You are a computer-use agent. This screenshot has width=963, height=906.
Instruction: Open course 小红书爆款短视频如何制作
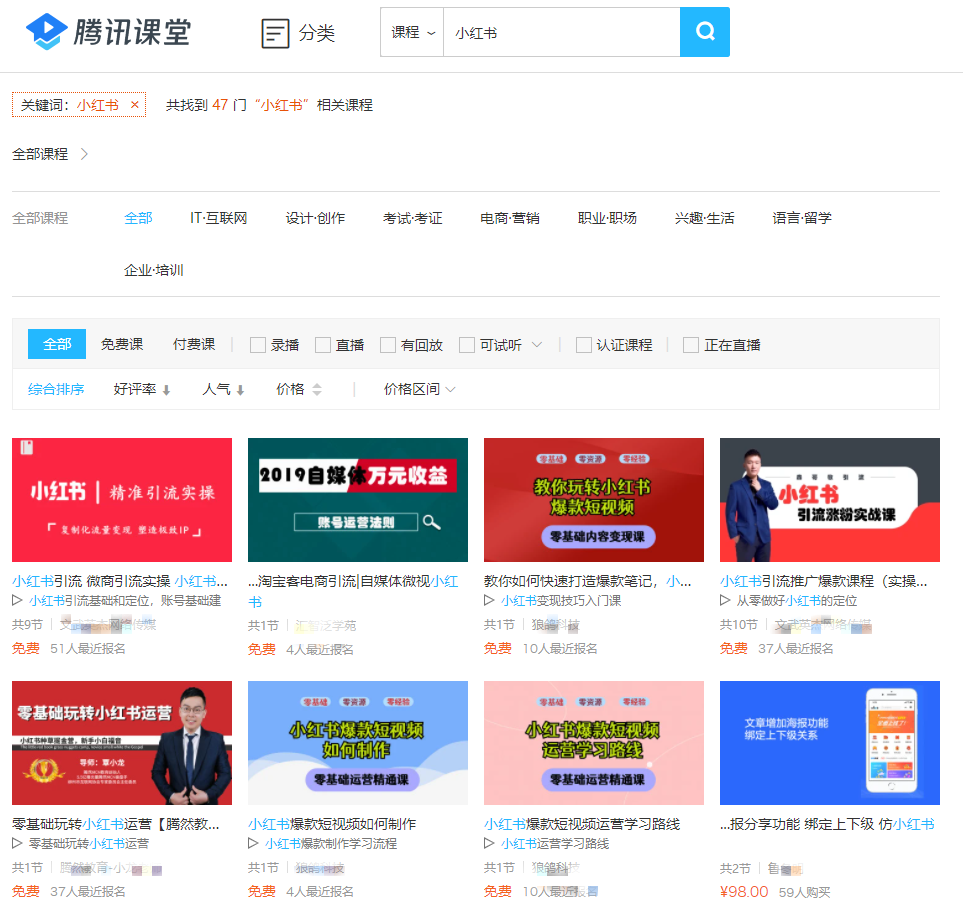(332, 824)
